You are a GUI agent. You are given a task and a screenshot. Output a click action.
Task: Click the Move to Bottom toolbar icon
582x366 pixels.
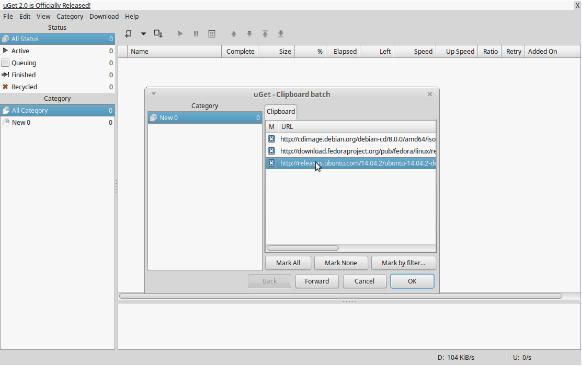(281, 34)
